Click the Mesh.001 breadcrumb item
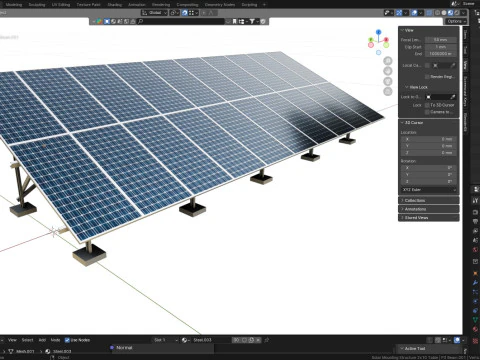 click(x=25, y=351)
